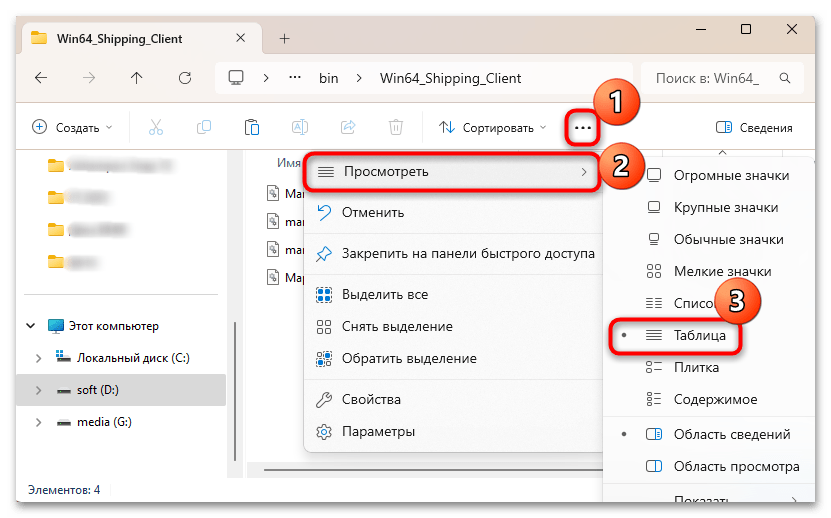
Task: Click the Сведения button
Action: point(755,127)
